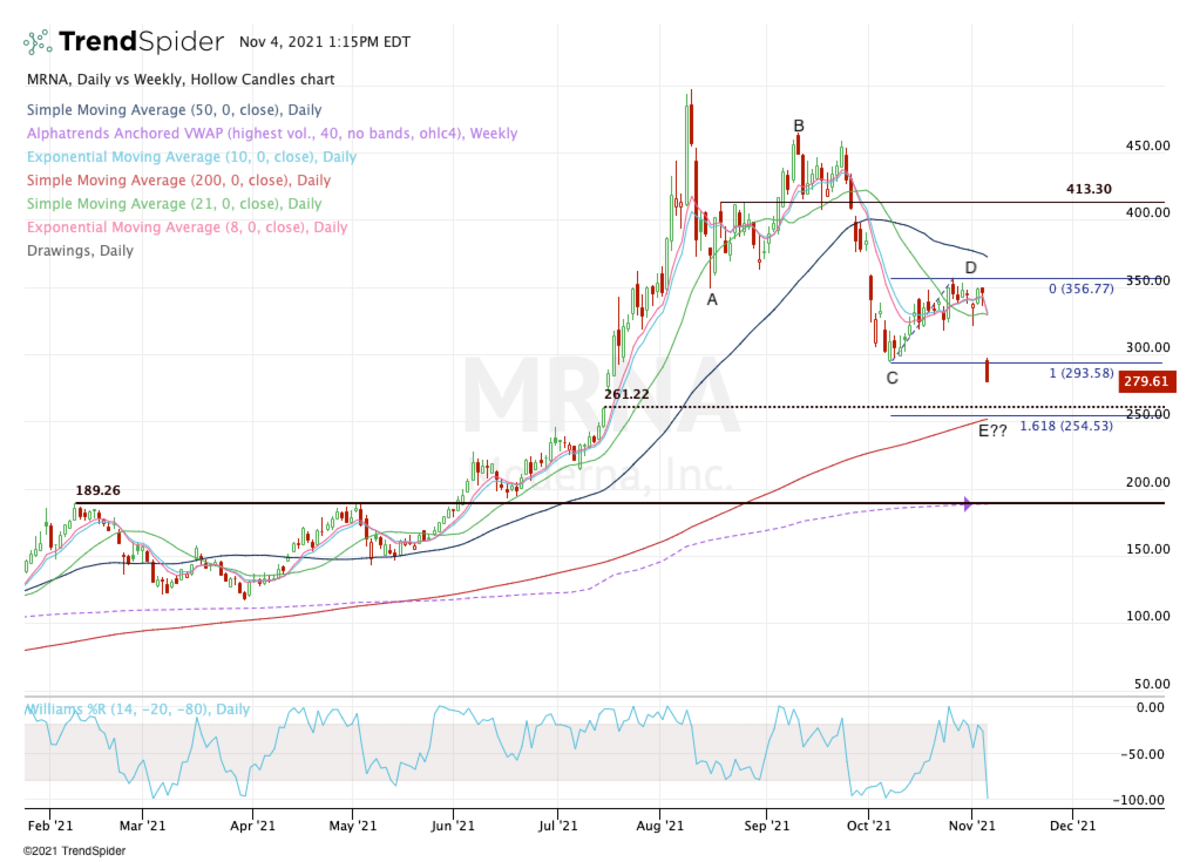Click the 200.00 price axis label
This screenshot has height=862, width=1200.
pos(1146,482)
